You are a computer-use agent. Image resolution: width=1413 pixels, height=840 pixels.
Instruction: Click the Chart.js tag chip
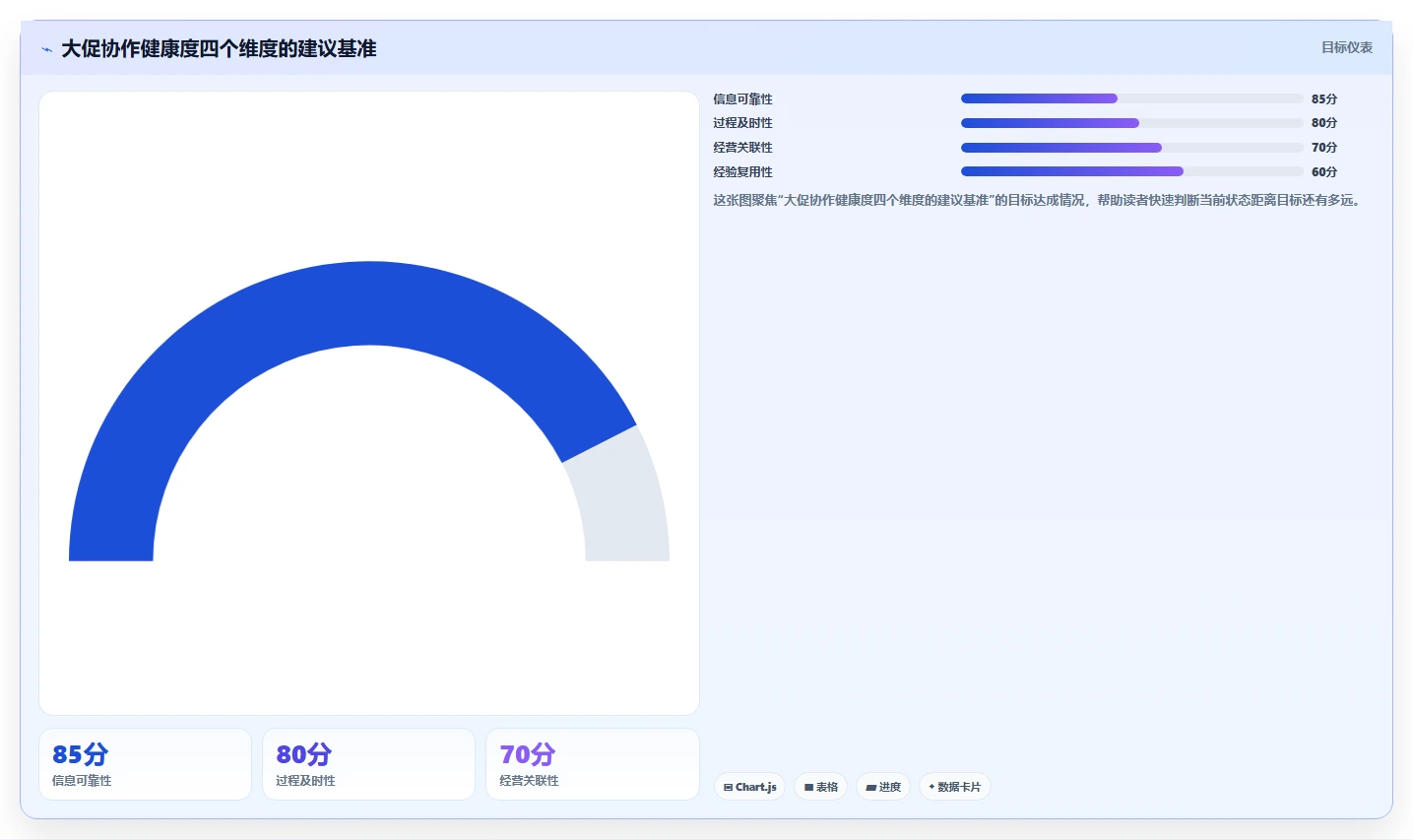[749, 787]
